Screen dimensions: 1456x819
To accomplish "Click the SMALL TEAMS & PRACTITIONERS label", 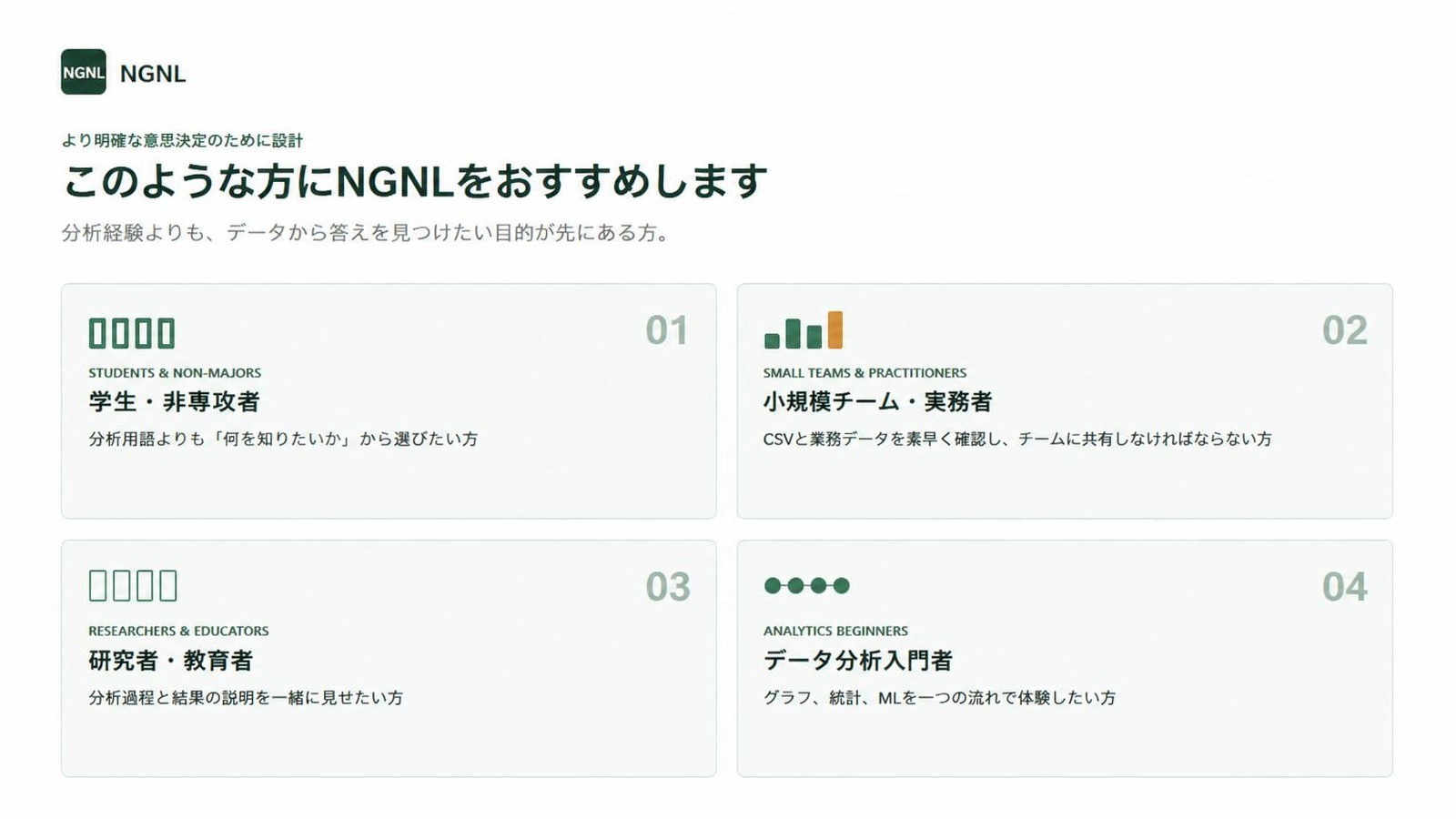I will [x=865, y=373].
